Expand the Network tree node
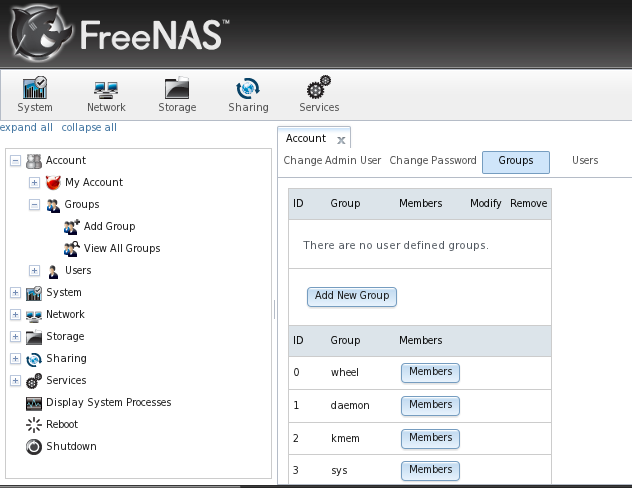This screenshot has width=632, height=488. coord(15,314)
